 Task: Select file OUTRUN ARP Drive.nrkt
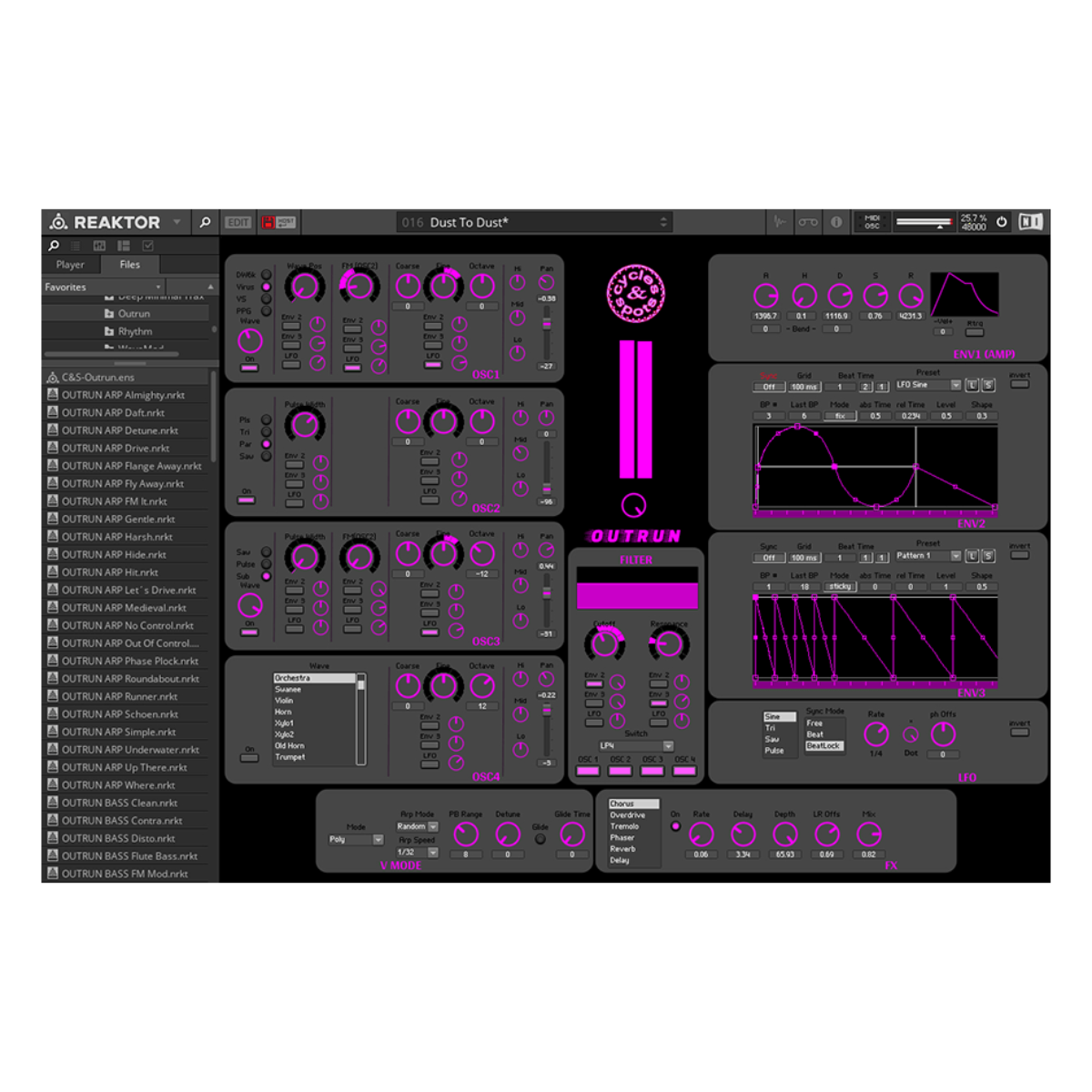click(x=116, y=448)
